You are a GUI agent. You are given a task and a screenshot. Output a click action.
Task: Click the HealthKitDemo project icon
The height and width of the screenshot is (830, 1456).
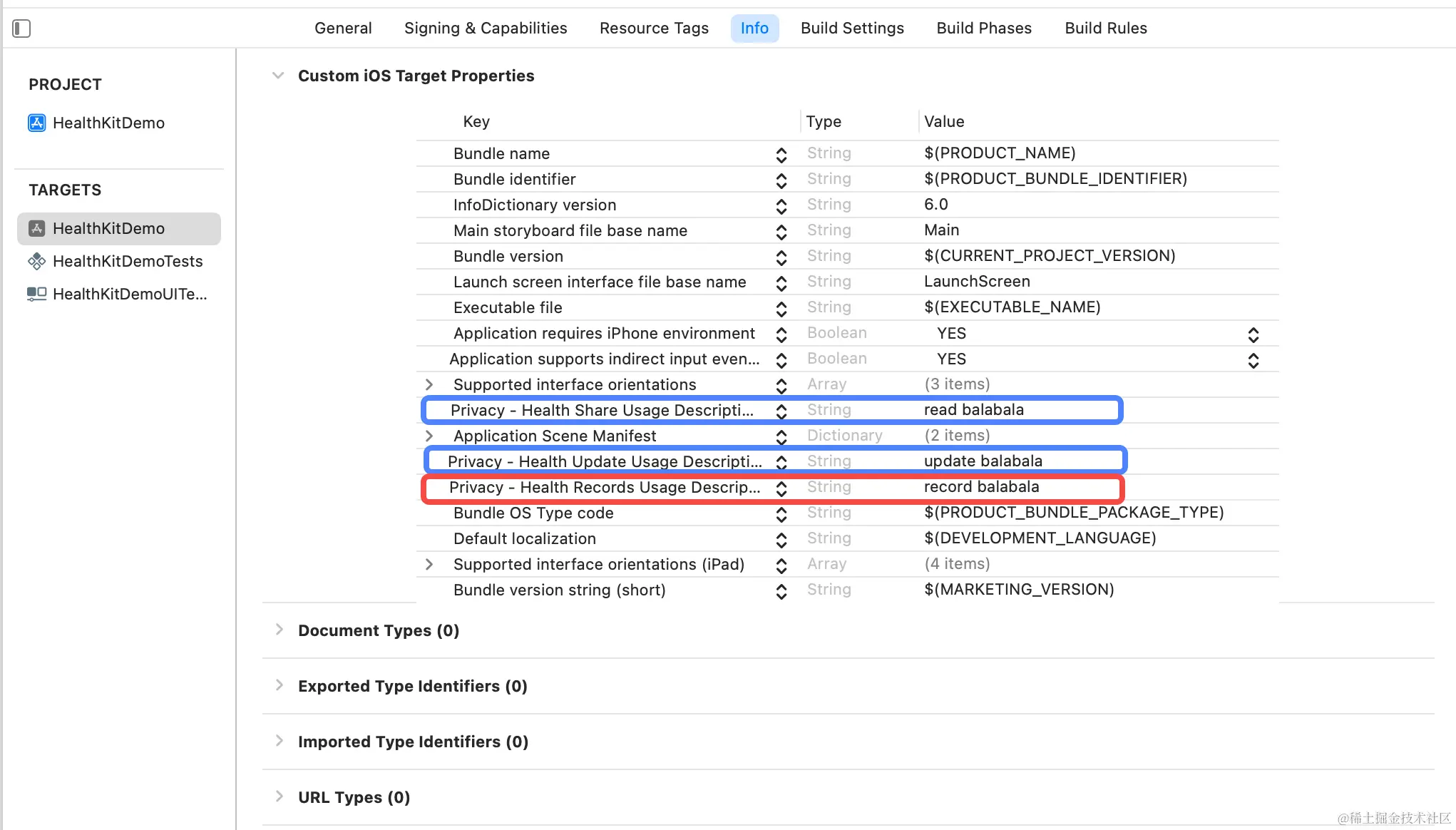coord(36,123)
